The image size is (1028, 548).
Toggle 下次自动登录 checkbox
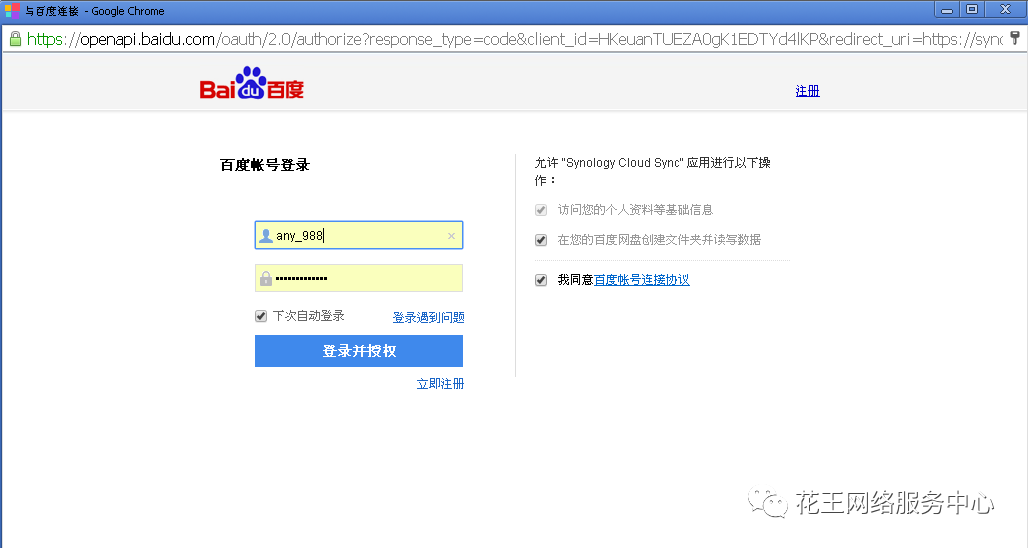[x=261, y=316]
